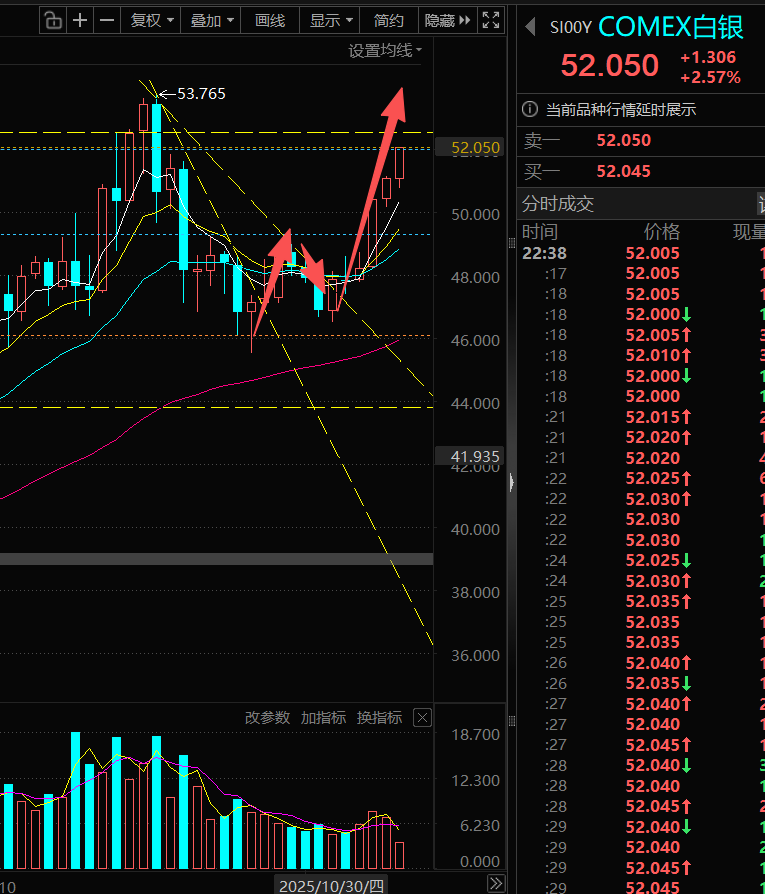Image resolution: width=765 pixels, height=894 pixels.
Task: Click the 时间 column header
Action: coord(540,231)
